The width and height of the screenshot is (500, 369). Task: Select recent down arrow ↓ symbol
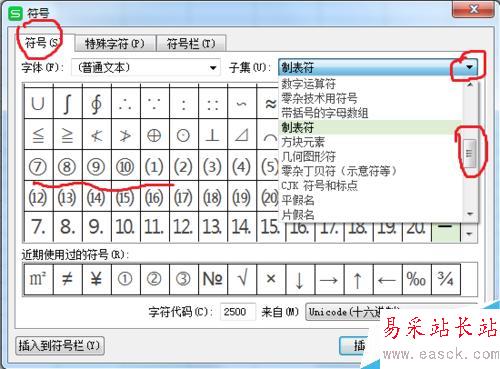coord(300,279)
